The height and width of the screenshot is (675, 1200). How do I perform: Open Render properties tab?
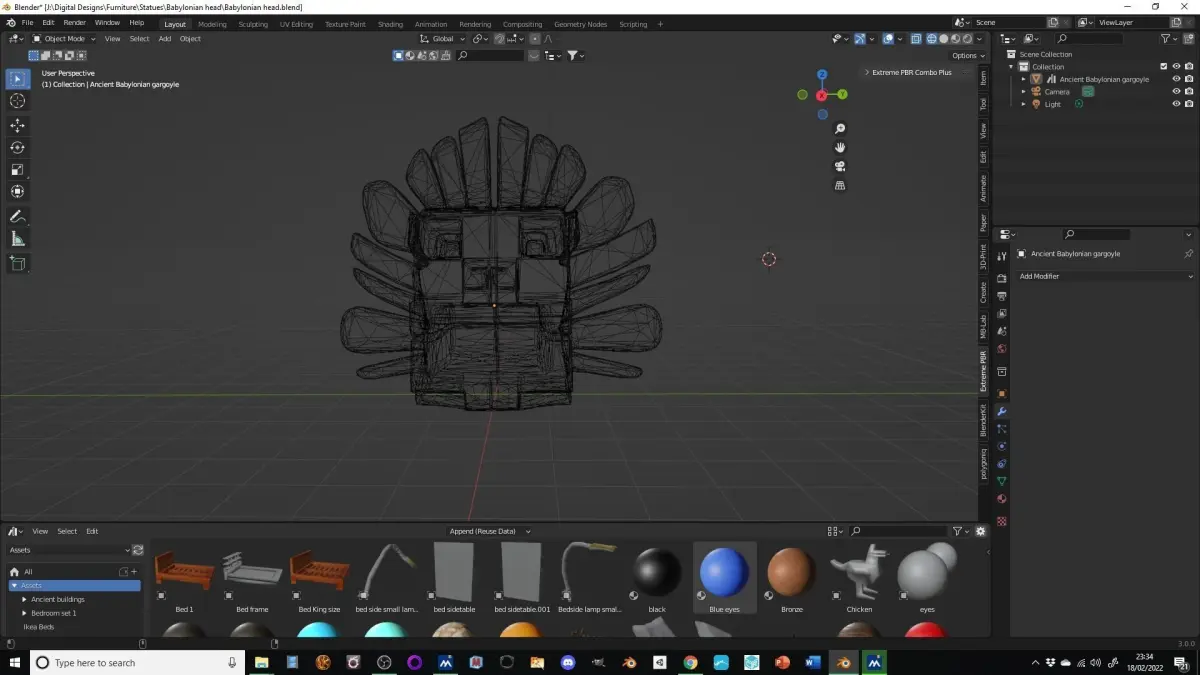tap(1001, 279)
